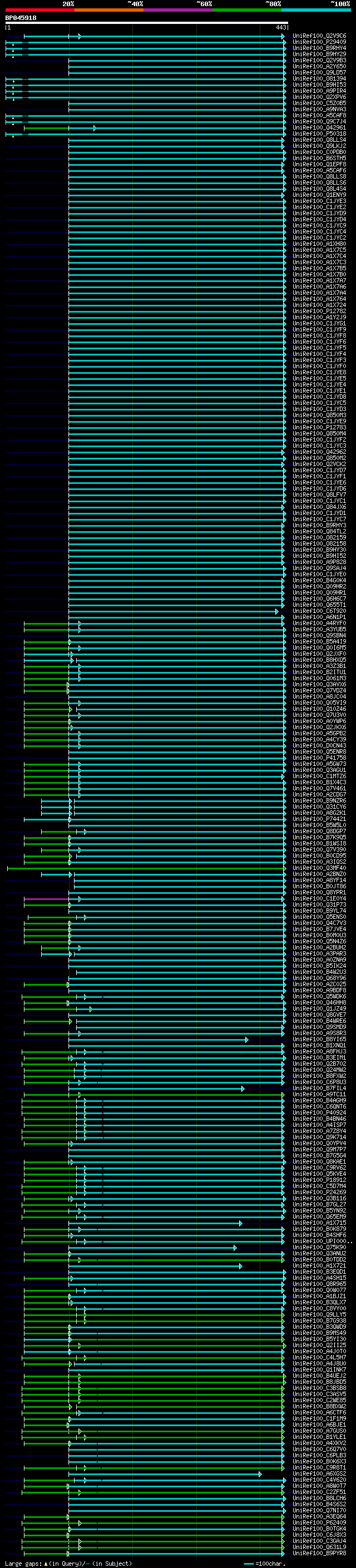Screen dimensions: 356x1568
Task: Open hit UniRef100_Q2V9B3
Action: (319, 60)
